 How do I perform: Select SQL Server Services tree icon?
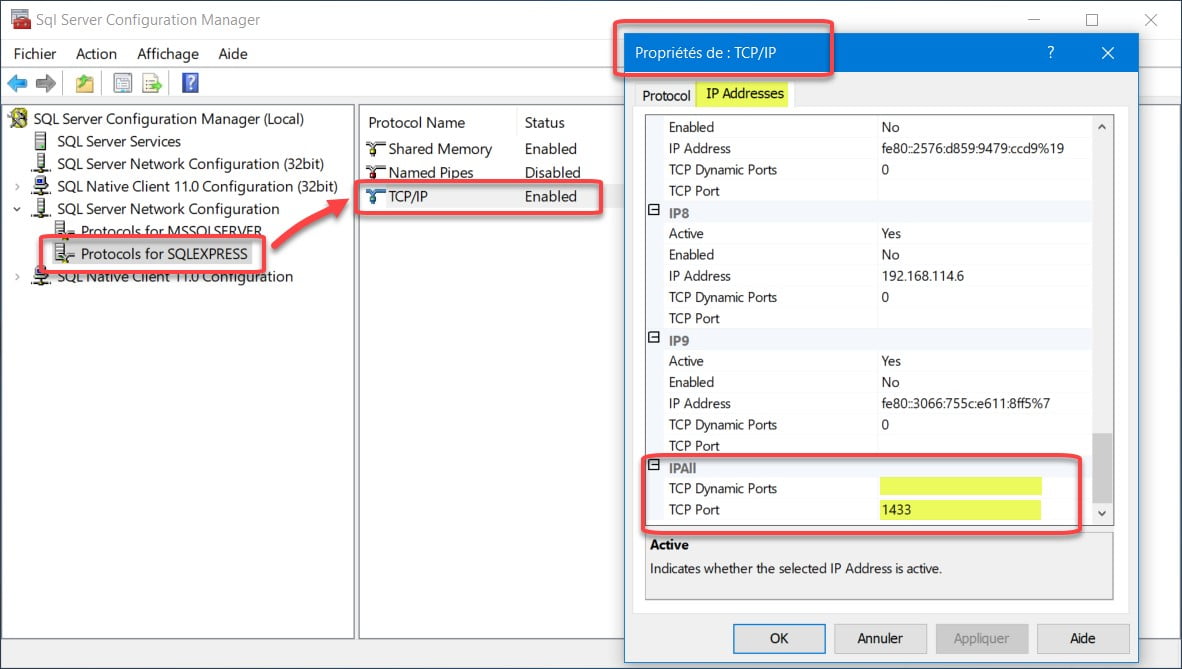point(41,141)
